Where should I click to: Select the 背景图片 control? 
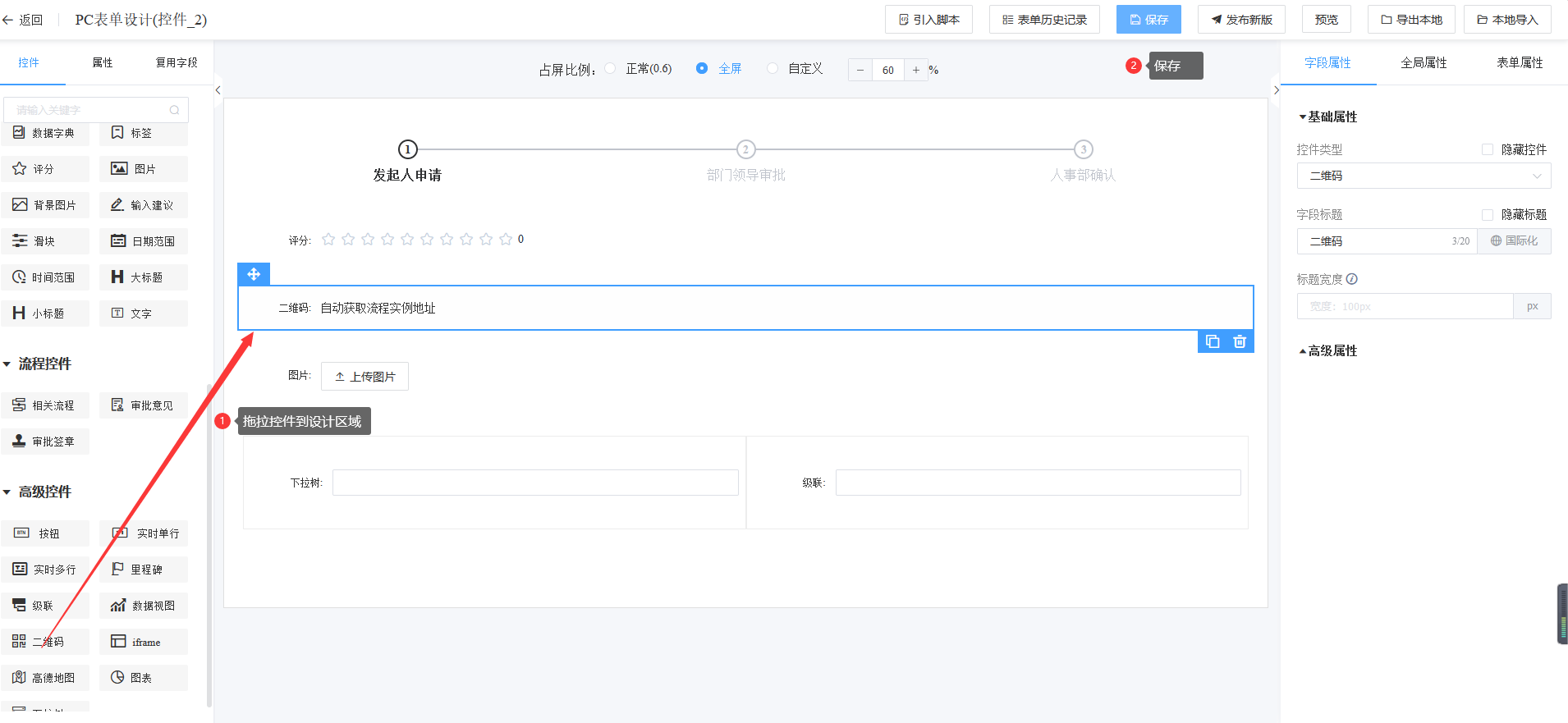click(x=45, y=205)
